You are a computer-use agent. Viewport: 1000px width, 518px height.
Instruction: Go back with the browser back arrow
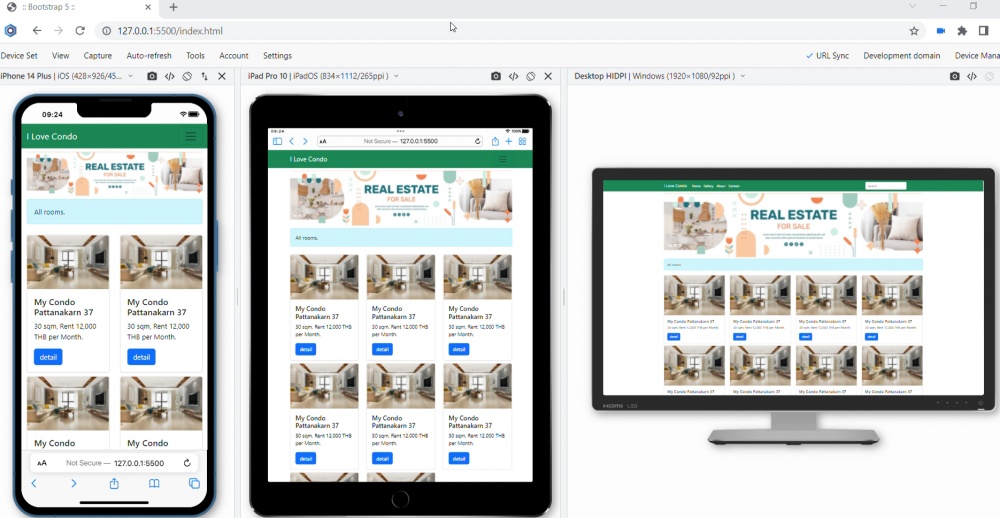pyautogui.click(x=37, y=31)
